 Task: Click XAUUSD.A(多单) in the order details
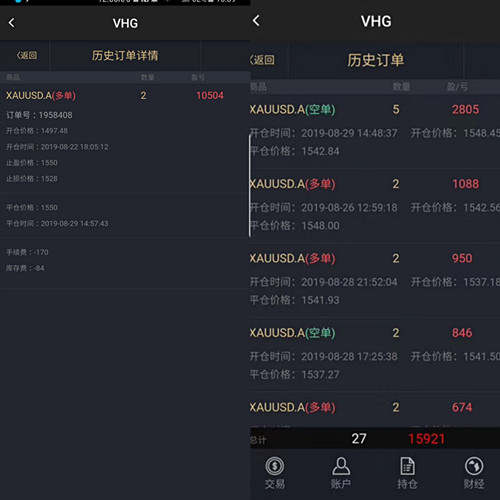coord(41,96)
